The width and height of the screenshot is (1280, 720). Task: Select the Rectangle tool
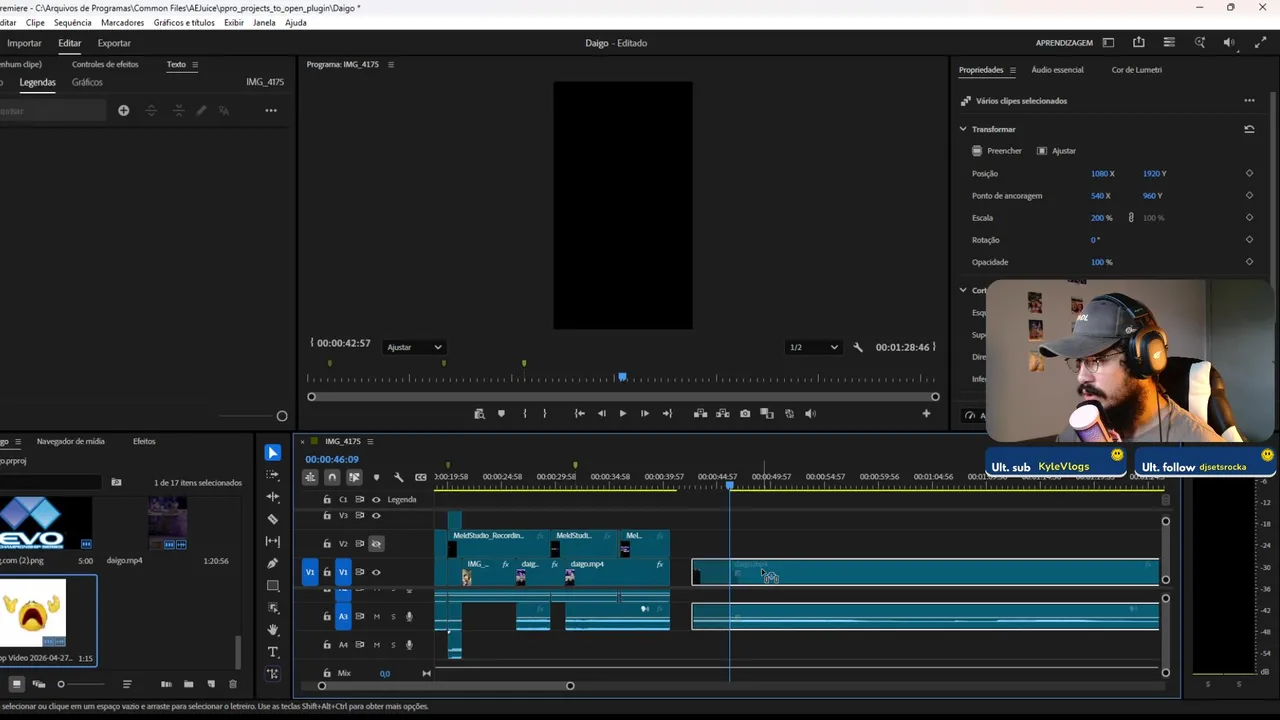pos(273,586)
